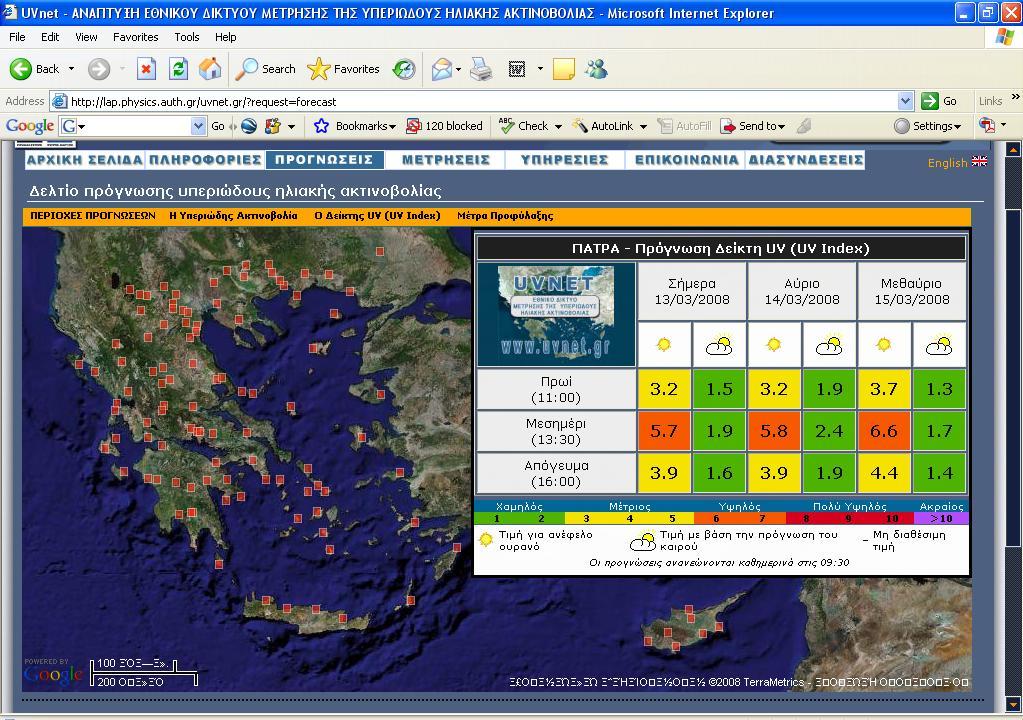Screen dimensions: 1023x720
Task: Open Google toolbar Settings gear
Action: click(902, 126)
